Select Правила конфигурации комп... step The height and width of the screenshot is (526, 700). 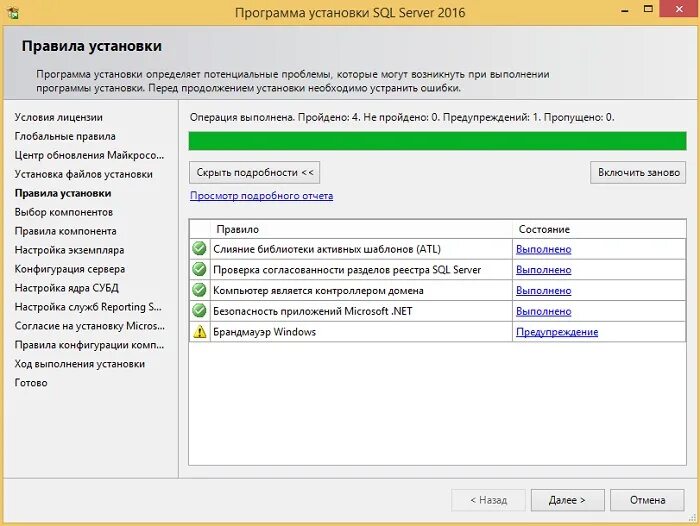[89, 345]
